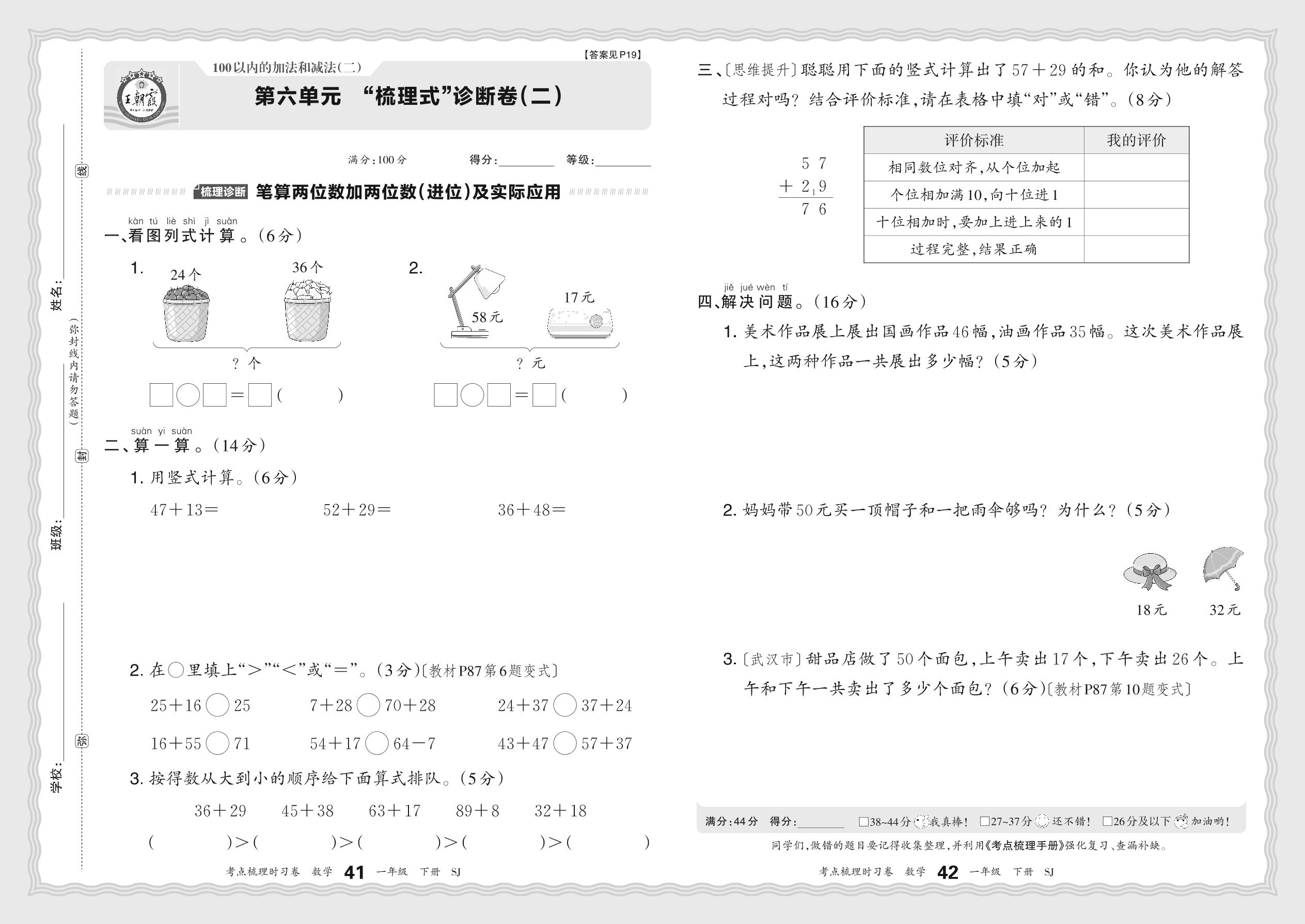Image resolution: width=1305 pixels, height=924 pixels.
Task: Click the hat picture priced 18元
Action: tap(1150, 571)
